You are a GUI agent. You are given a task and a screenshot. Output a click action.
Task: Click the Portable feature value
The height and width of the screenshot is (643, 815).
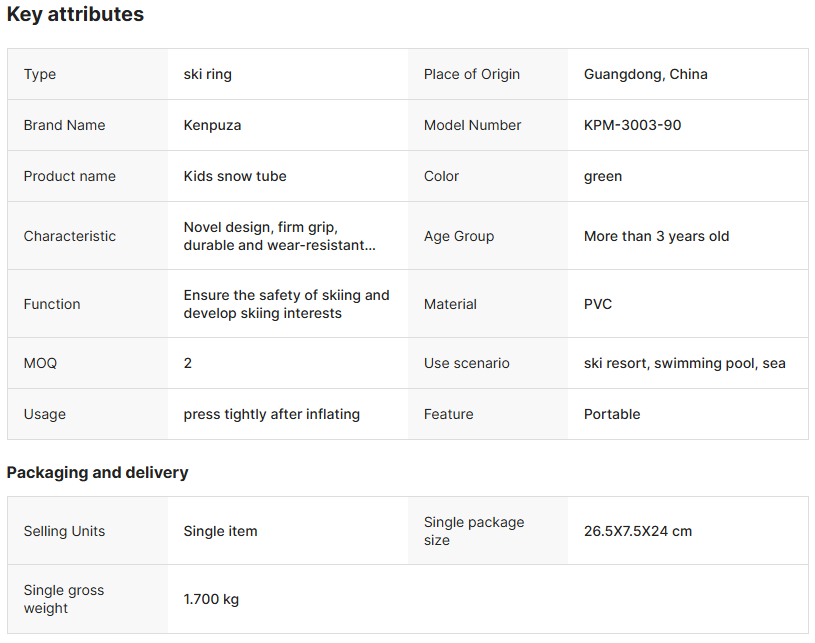pos(612,414)
